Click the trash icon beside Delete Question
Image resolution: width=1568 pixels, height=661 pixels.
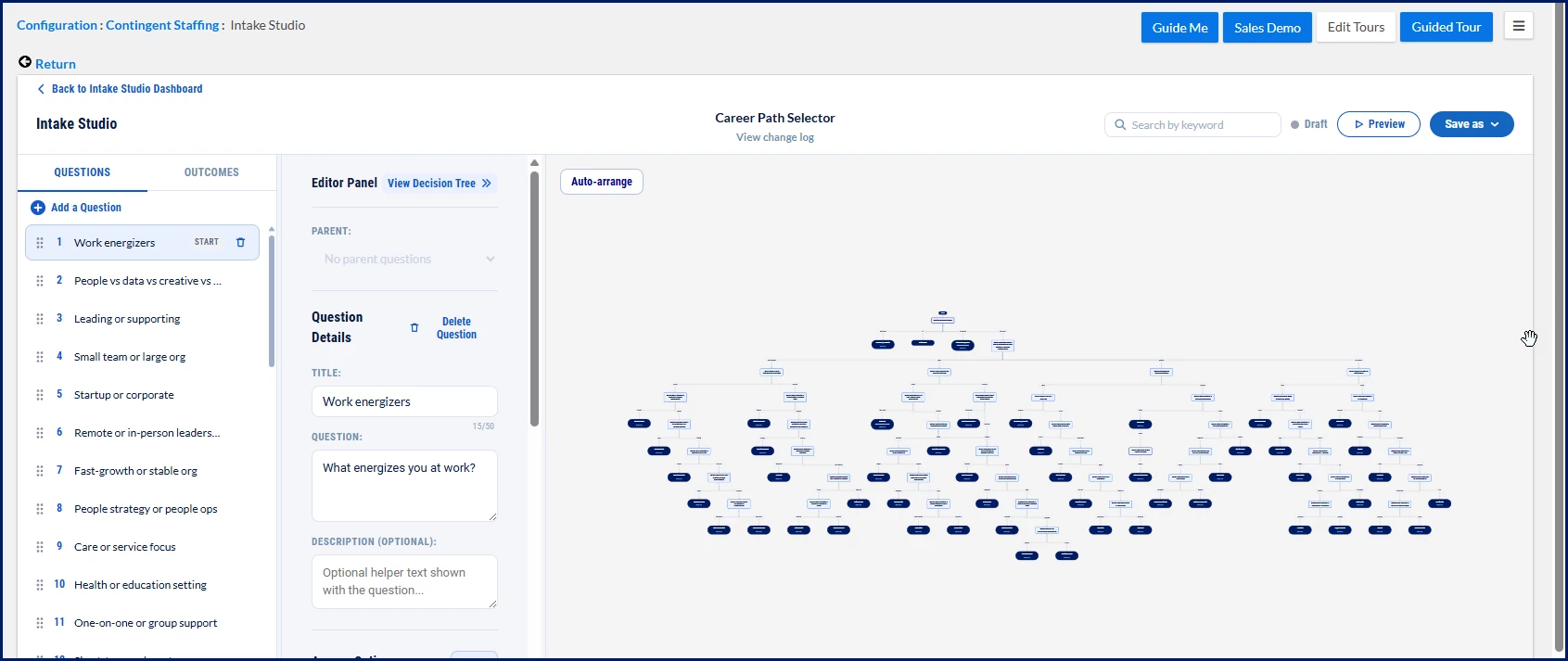point(414,327)
